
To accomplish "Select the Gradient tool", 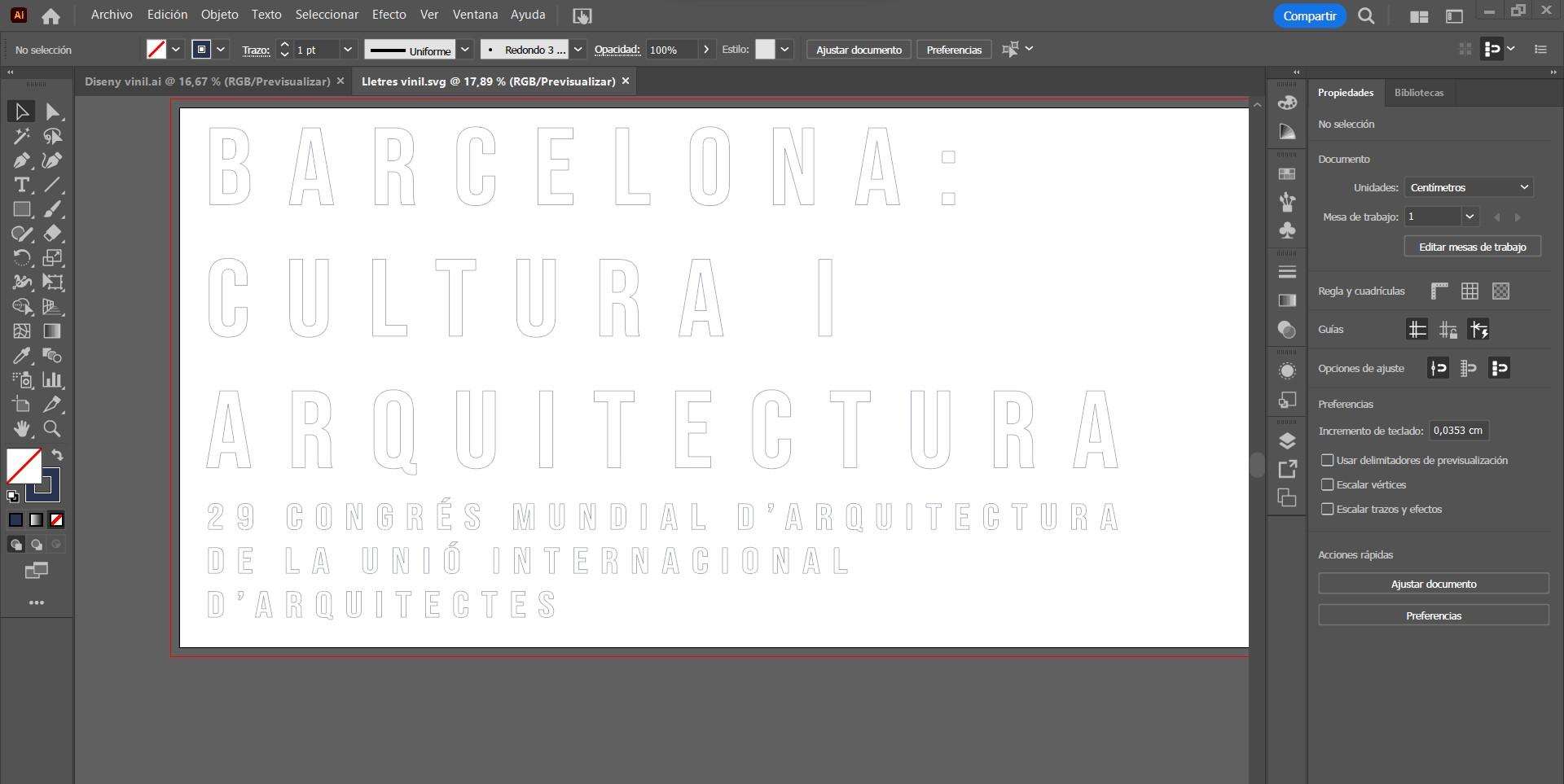I will click(53, 331).
